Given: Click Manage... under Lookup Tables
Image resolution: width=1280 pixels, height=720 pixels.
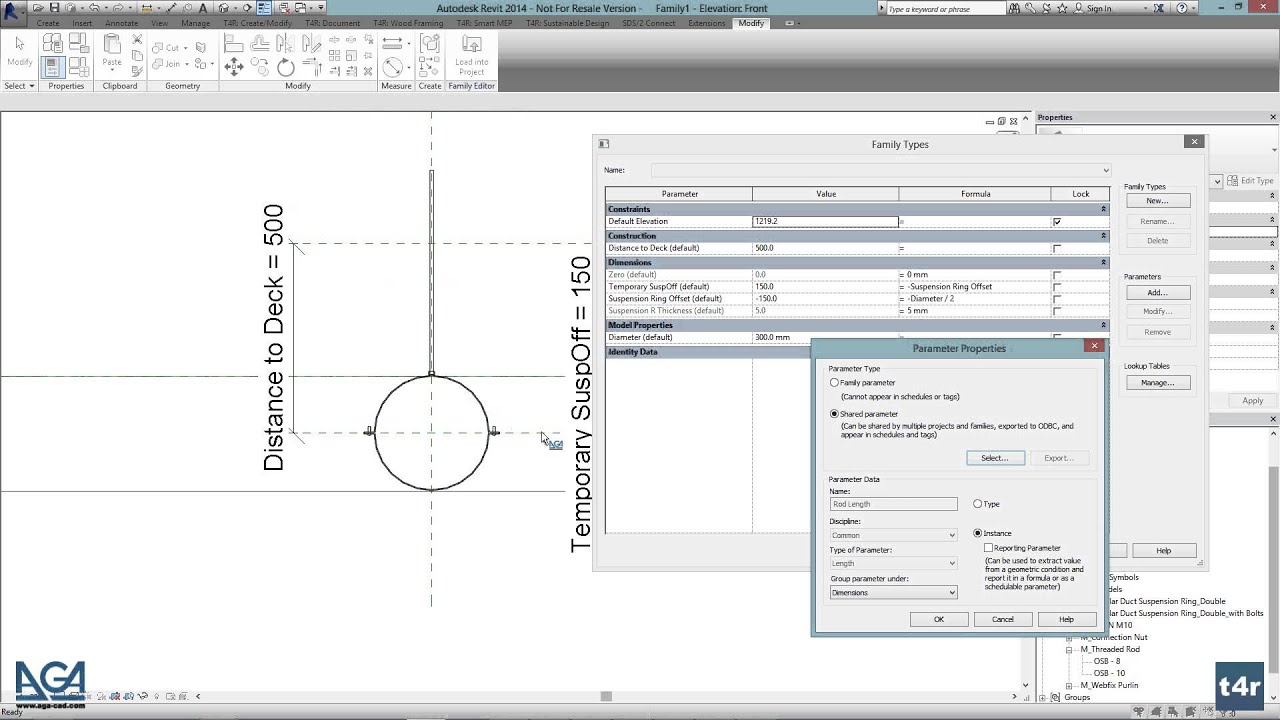Looking at the screenshot, I should tap(1157, 383).
